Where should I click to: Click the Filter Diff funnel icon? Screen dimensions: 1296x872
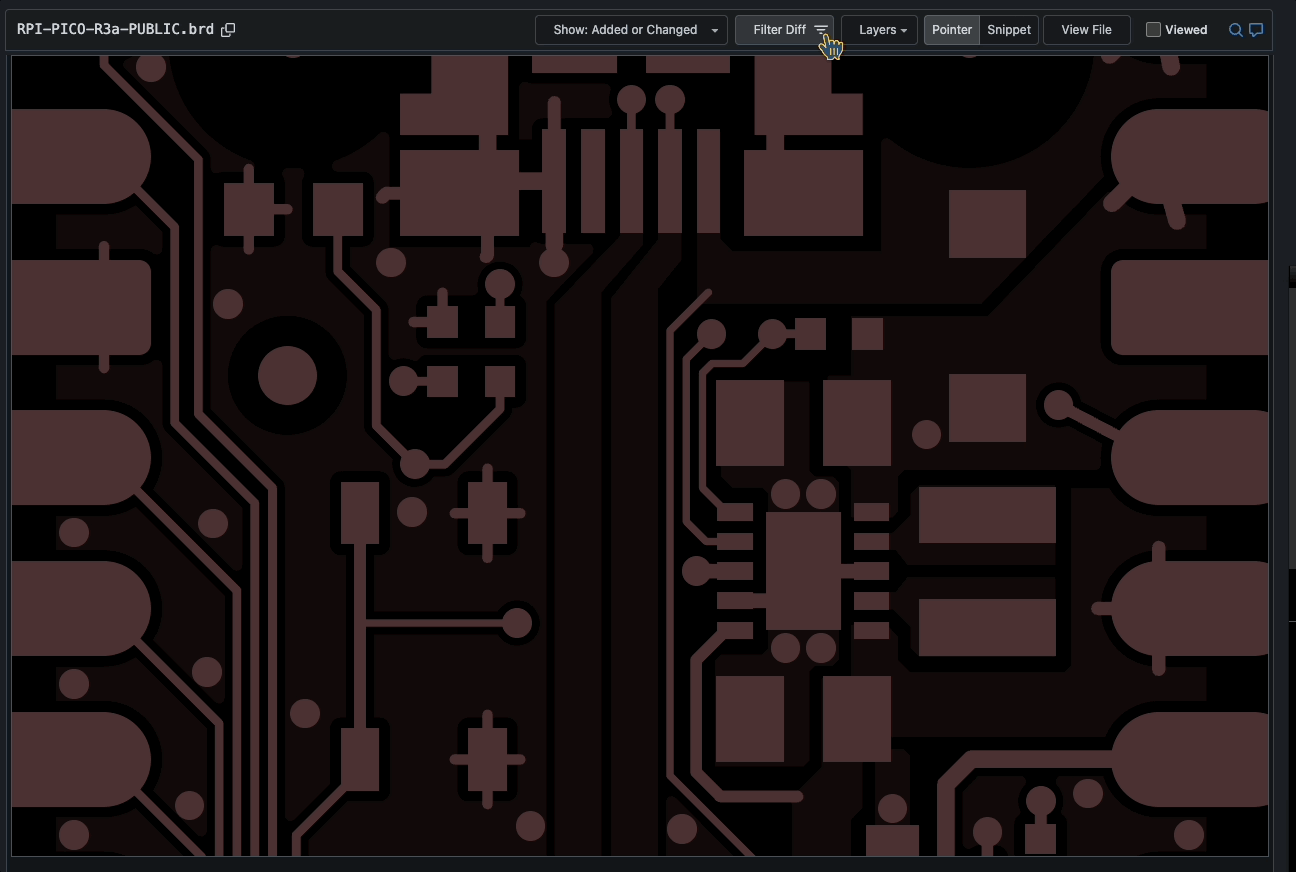820,29
